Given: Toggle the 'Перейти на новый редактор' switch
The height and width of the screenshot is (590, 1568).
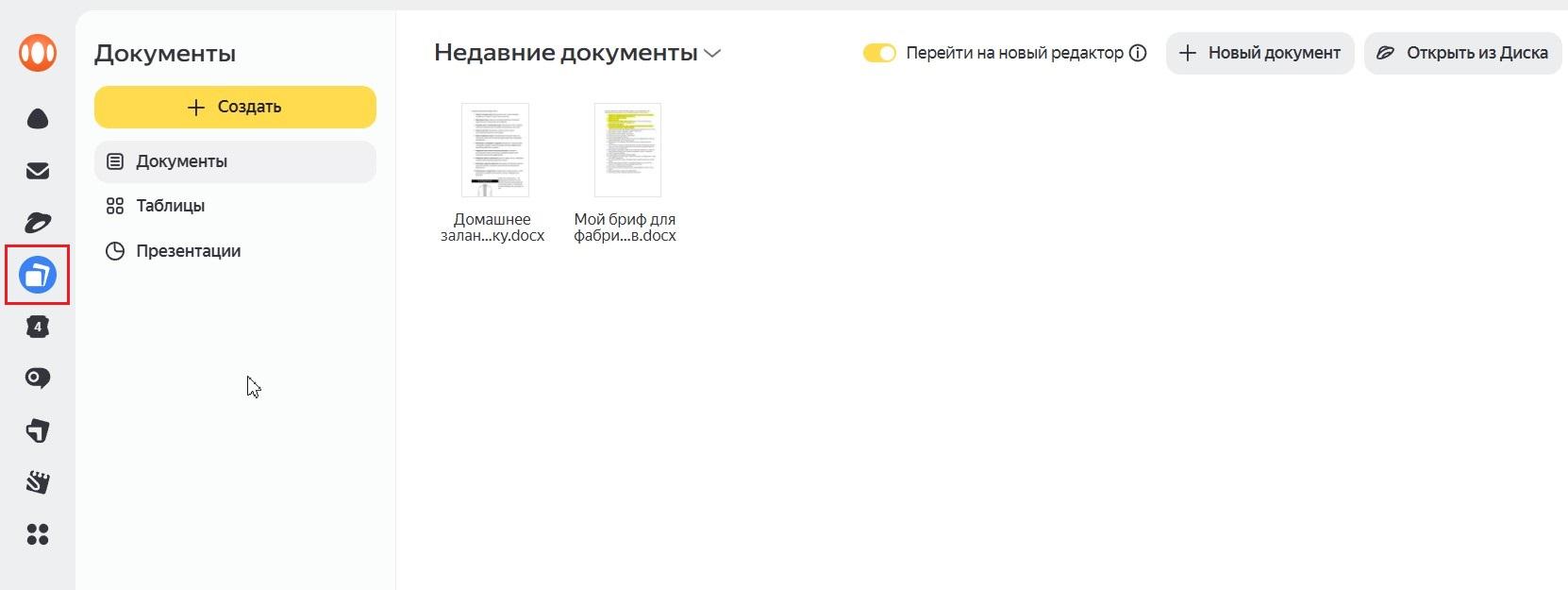Looking at the screenshot, I should [878, 53].
